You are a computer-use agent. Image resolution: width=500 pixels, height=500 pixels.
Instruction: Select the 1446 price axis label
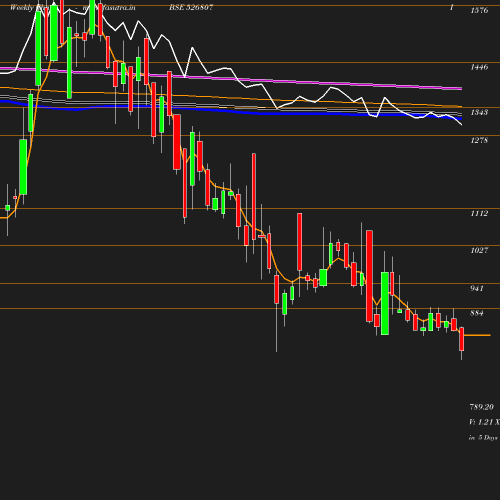479,67
